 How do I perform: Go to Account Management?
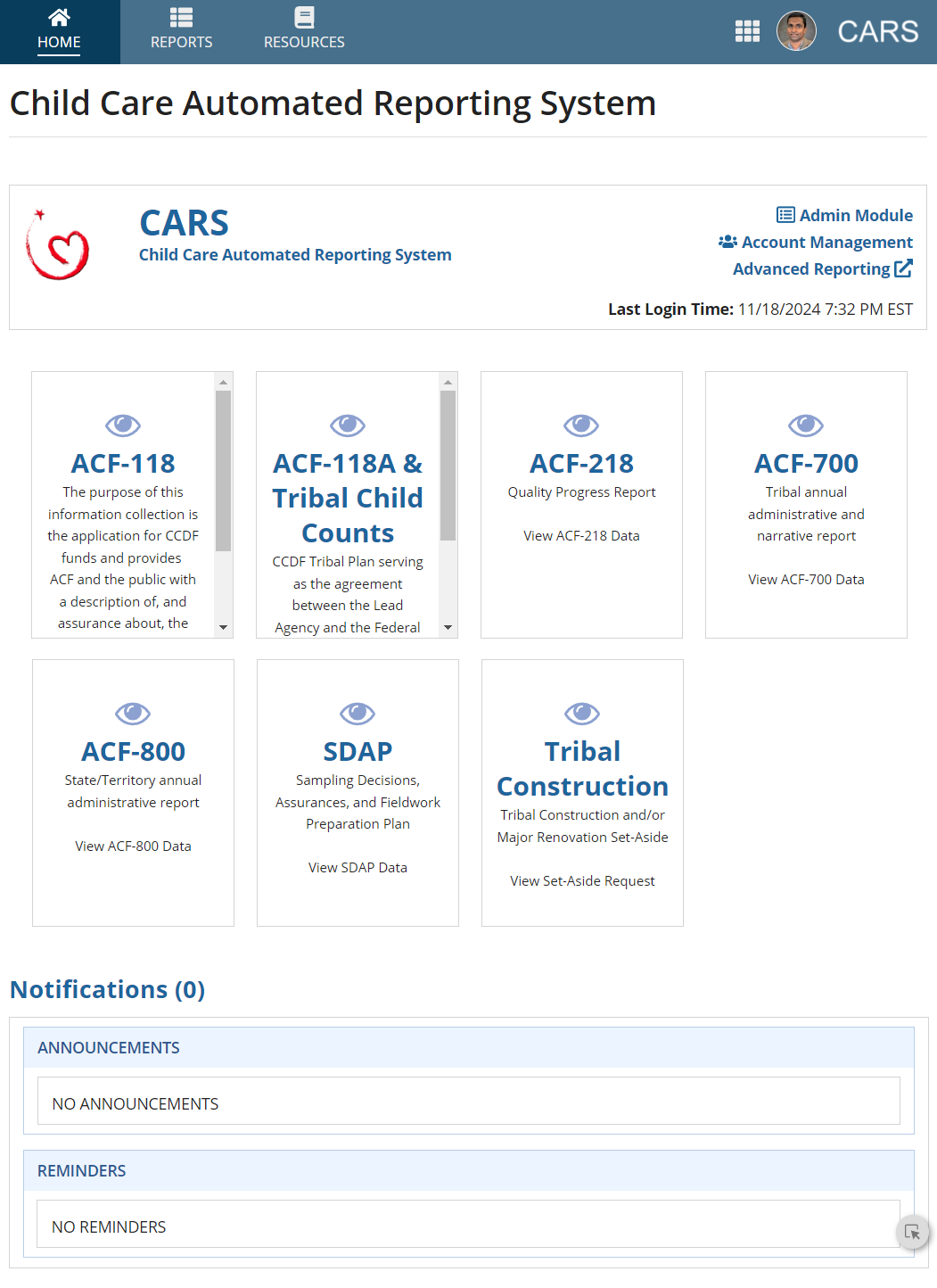pos(817,242)
